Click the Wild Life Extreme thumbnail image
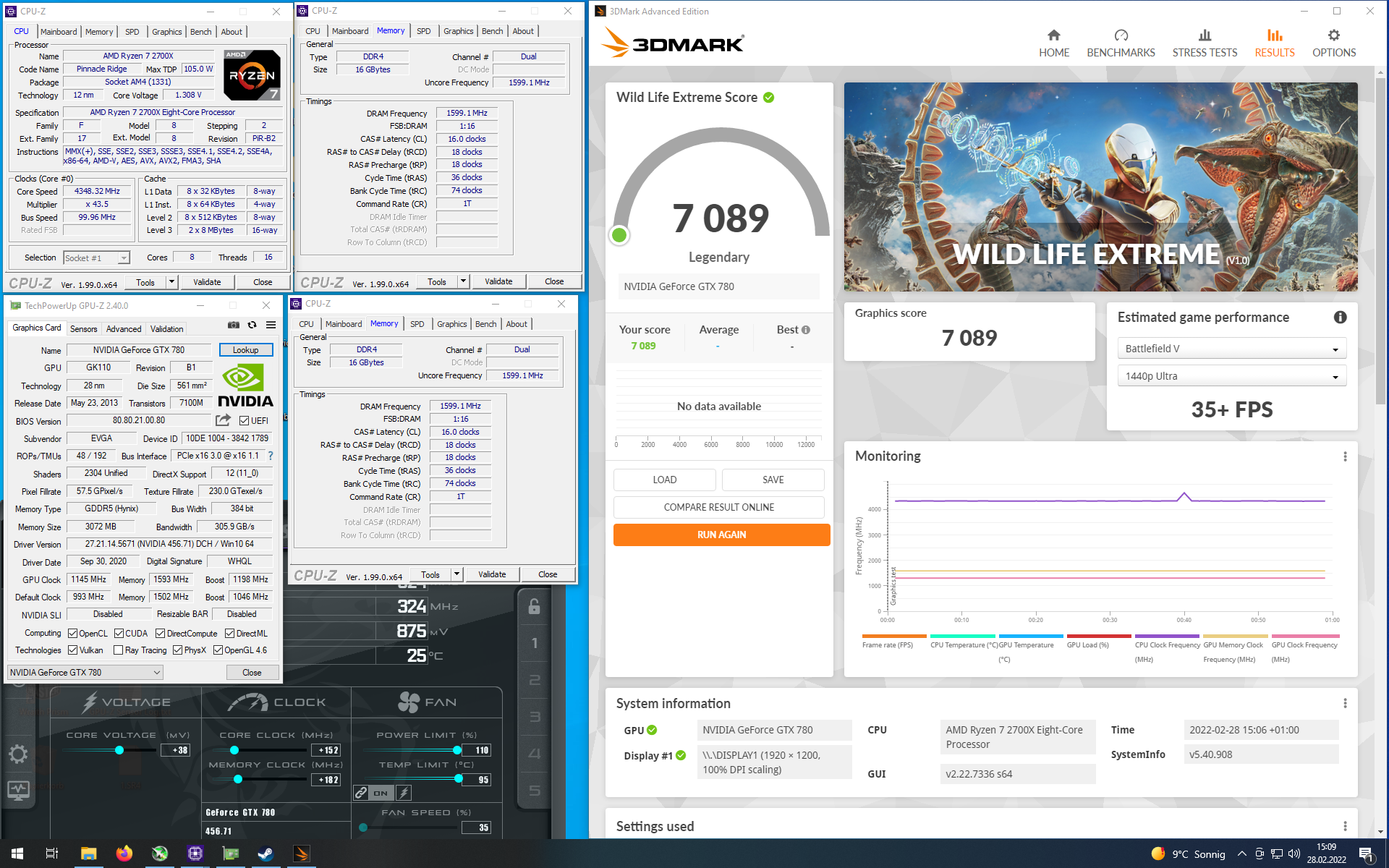1389x868 pixels. [x=1100, y=187]
